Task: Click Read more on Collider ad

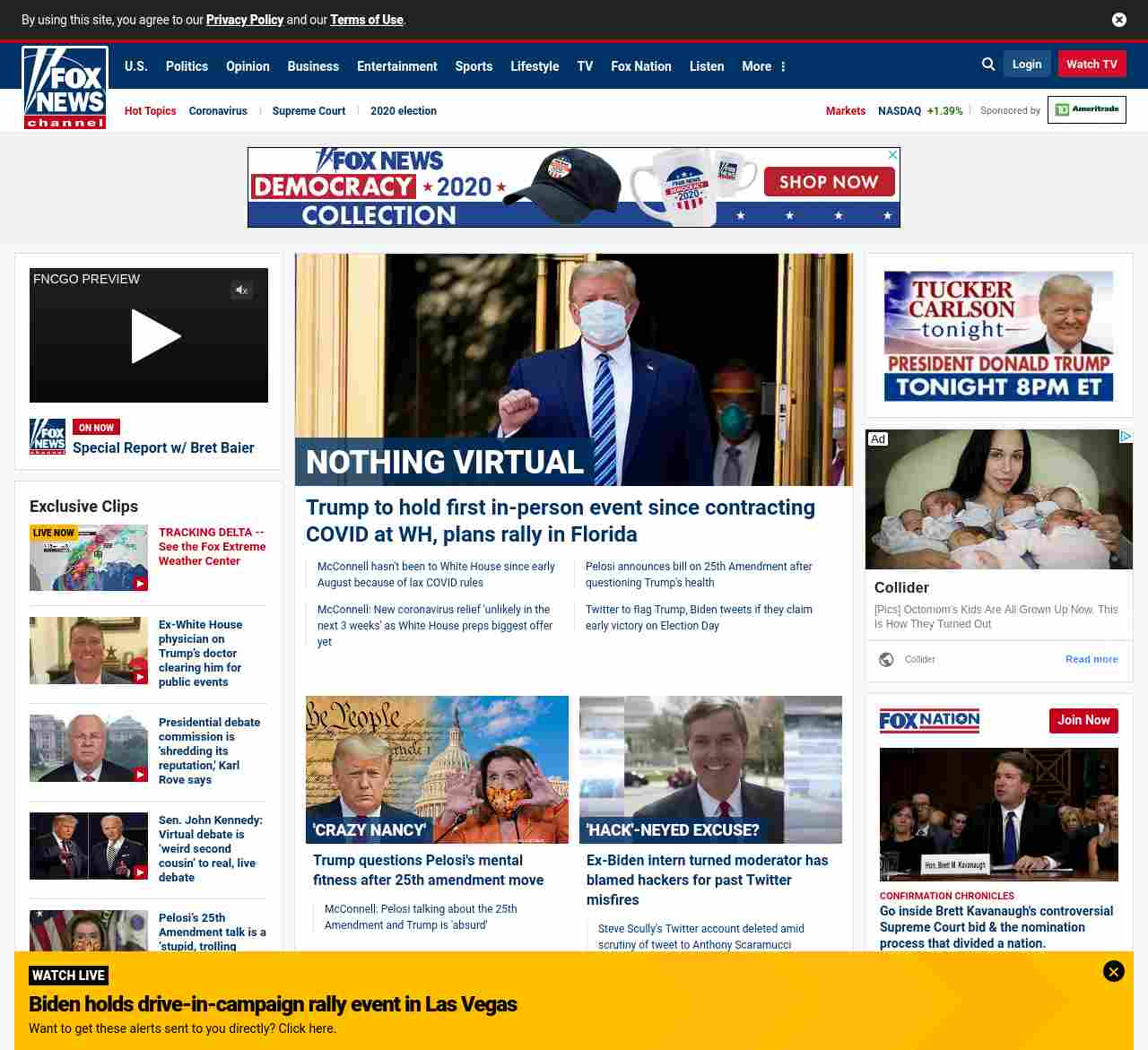Action: (1091, 659)
